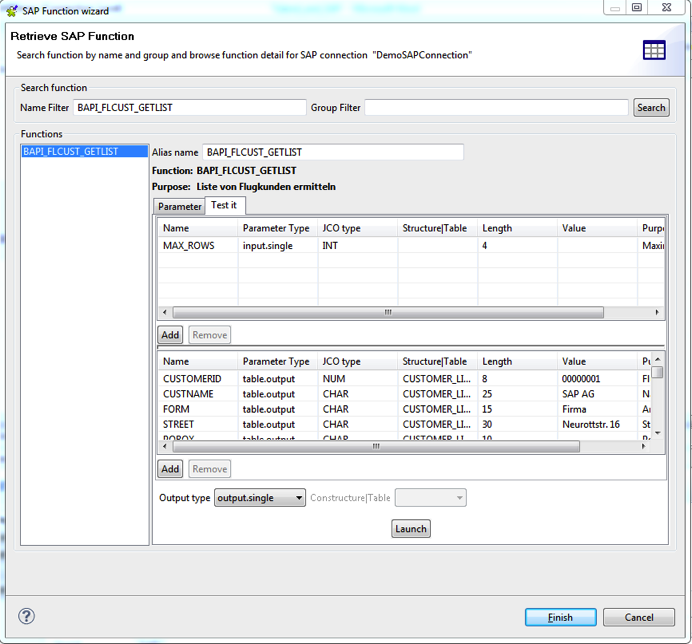
Task: Click the SAP Function wizard title icon
Action: point(12,11)
